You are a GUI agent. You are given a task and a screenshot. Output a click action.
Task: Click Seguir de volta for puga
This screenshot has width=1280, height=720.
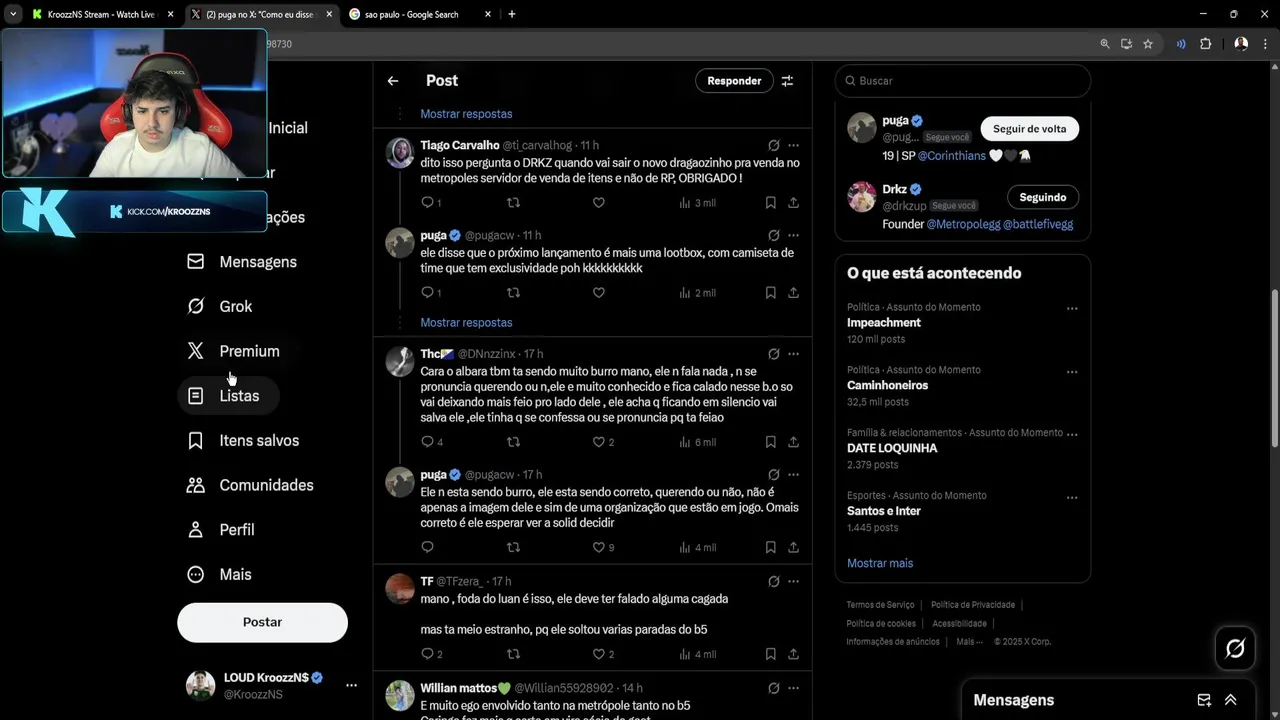tap(1029, 129)
